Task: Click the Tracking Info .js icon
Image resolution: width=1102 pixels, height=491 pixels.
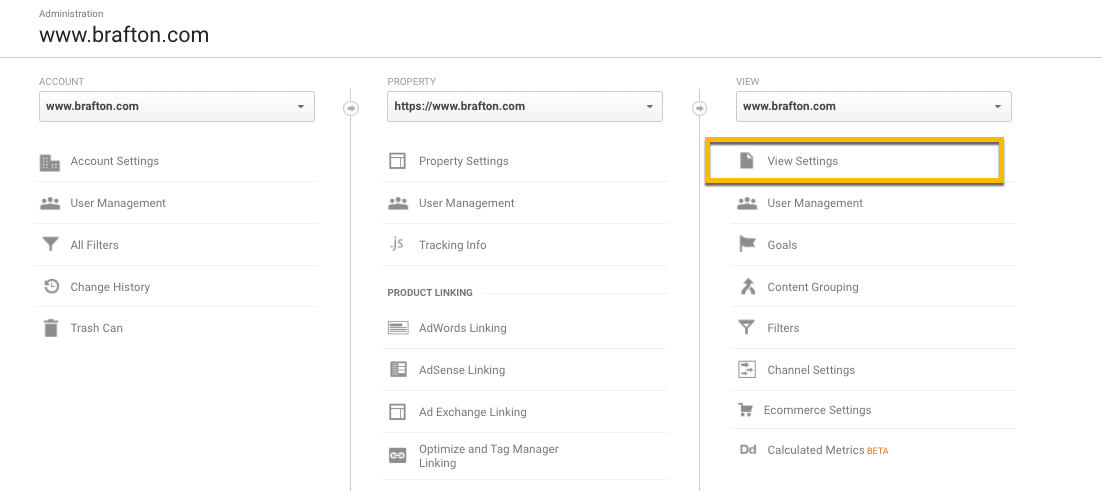Action: tap(397, 245)
